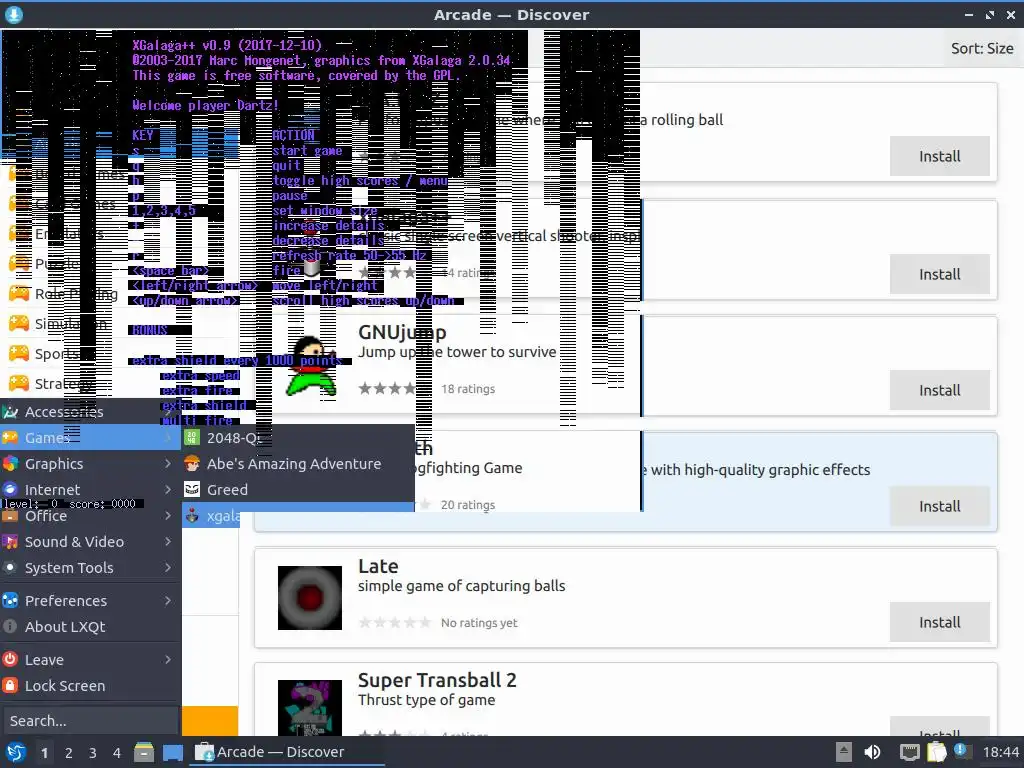This screenshot has width=1024, height=768.
Task: Open Accessories menu category
Action: (91, 411)
